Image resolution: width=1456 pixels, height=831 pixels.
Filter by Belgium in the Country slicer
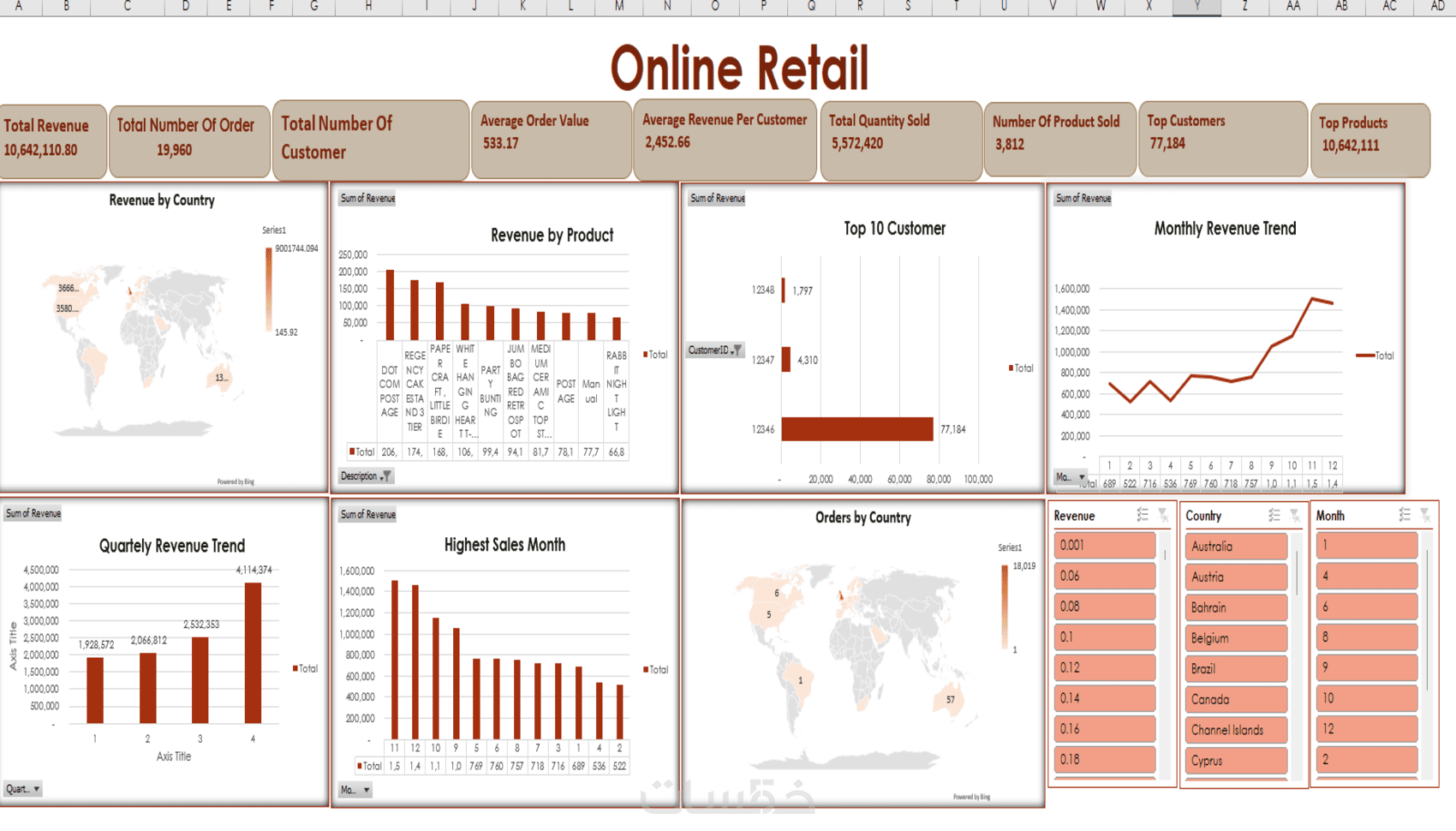point(1237,638)
